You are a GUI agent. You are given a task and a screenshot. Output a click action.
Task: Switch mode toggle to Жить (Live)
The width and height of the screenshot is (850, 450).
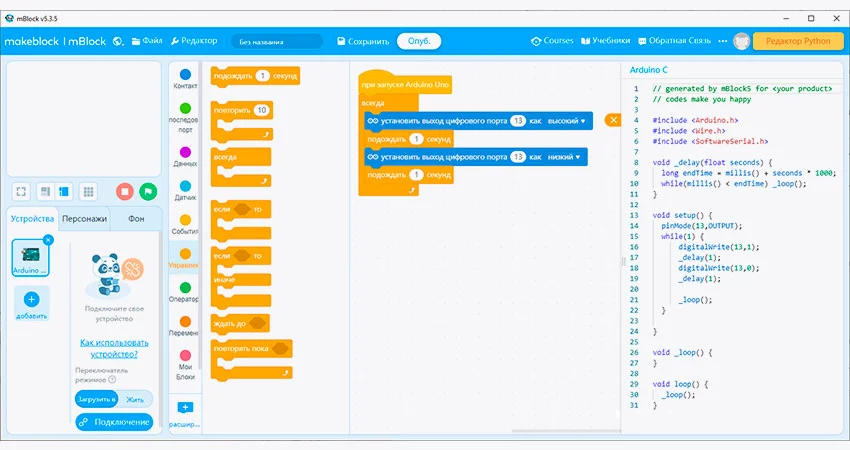[x=135, y=399]
